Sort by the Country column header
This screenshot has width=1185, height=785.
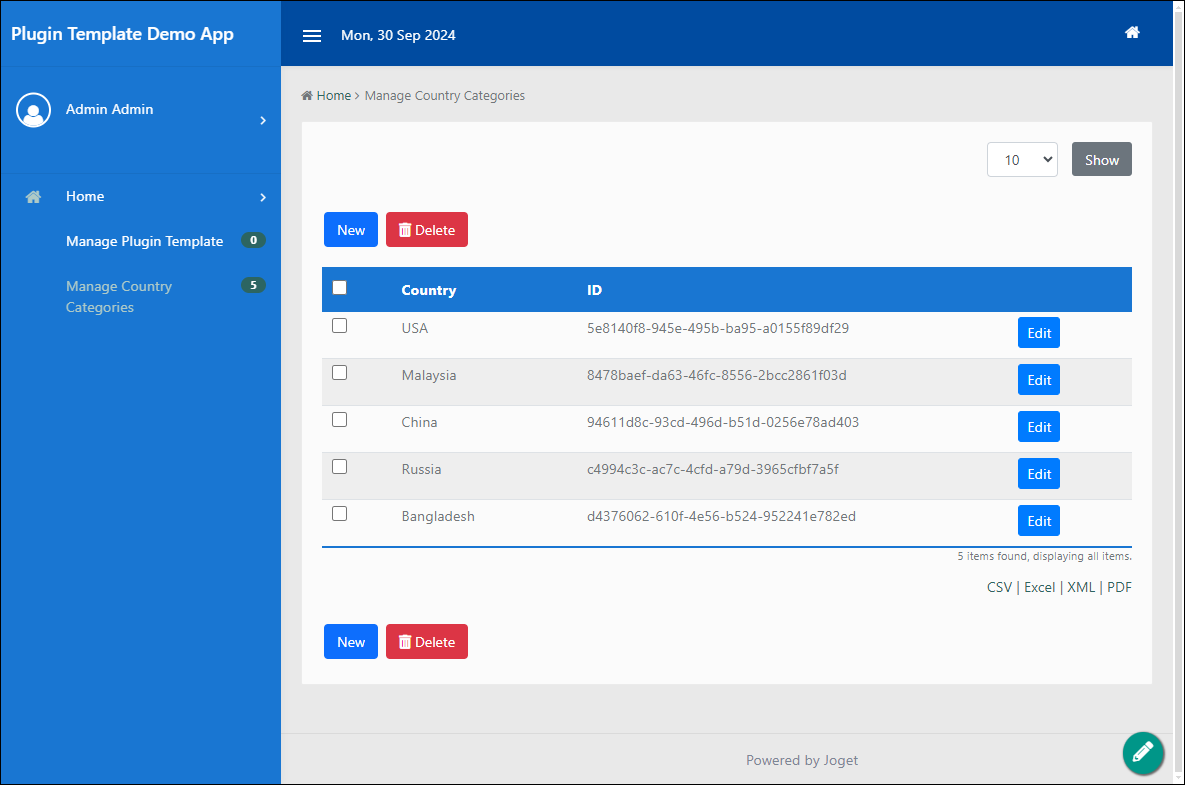429,290
